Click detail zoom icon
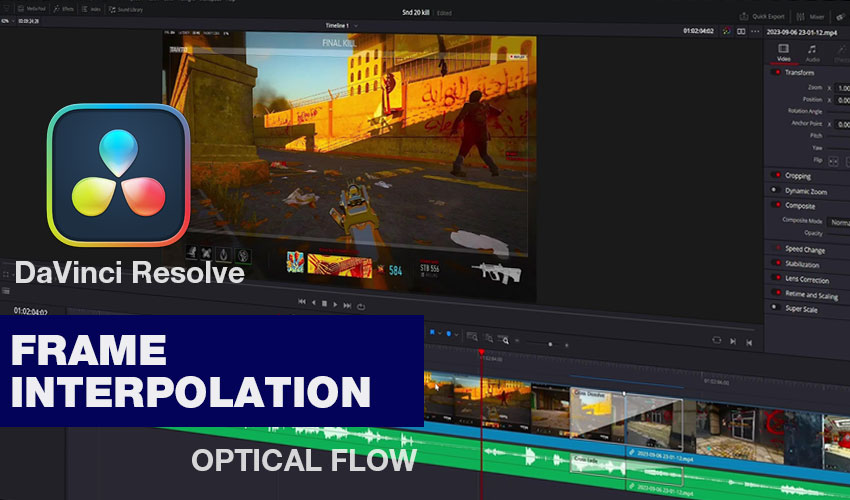This screenshot has width=850, height=500. point(488,338)
